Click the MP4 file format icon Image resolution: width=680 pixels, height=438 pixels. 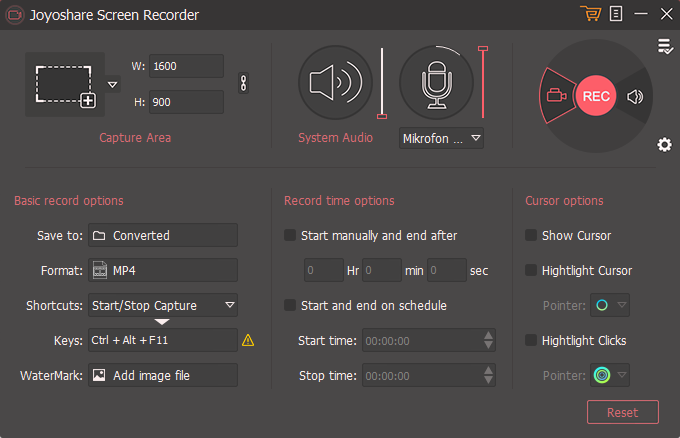pos(100,270)
